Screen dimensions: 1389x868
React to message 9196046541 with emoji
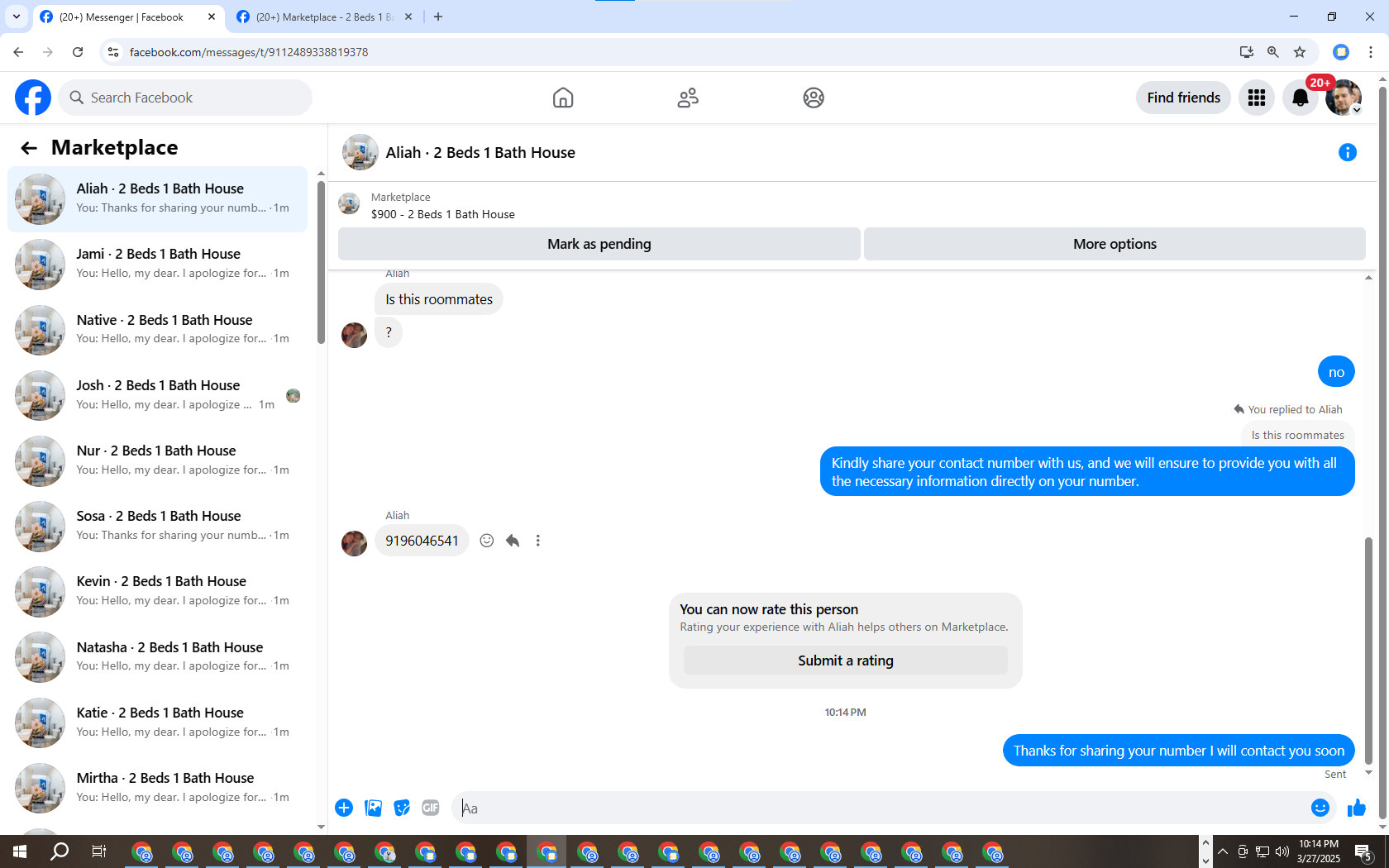click(x=487, y=541)
